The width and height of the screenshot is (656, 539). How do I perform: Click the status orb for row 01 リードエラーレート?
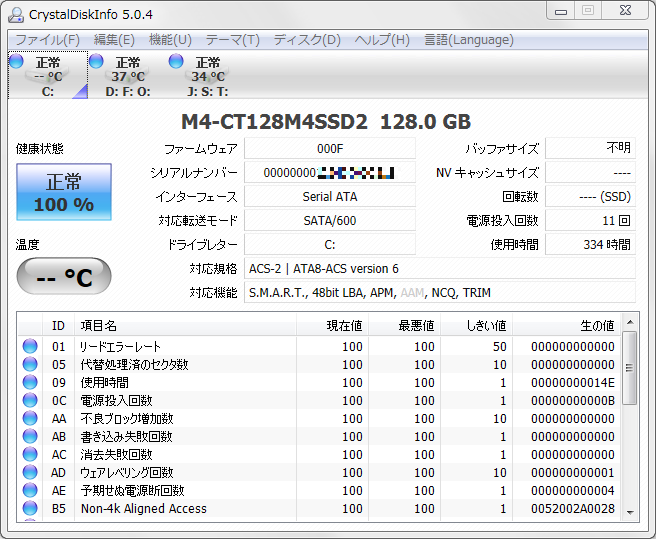(x=30, y=346)
